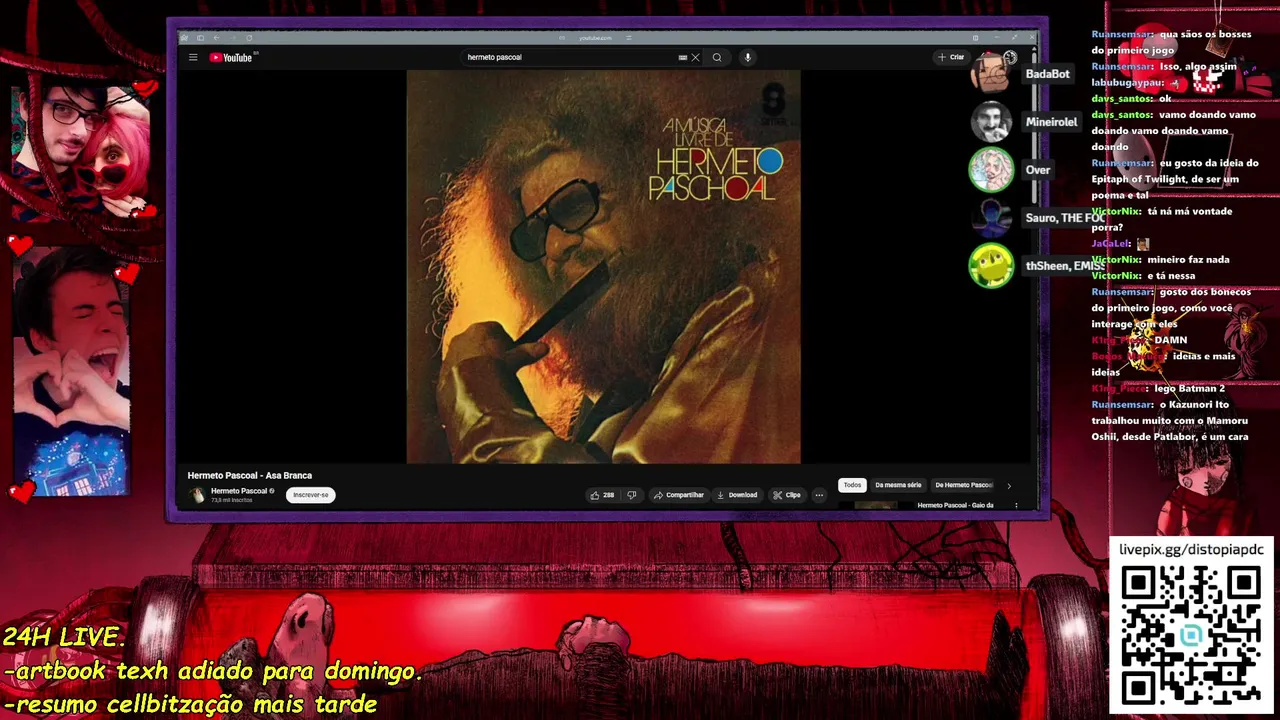Show more filter chips with arrow
The image size is (1280, 720).
(x=1008, y=485)
